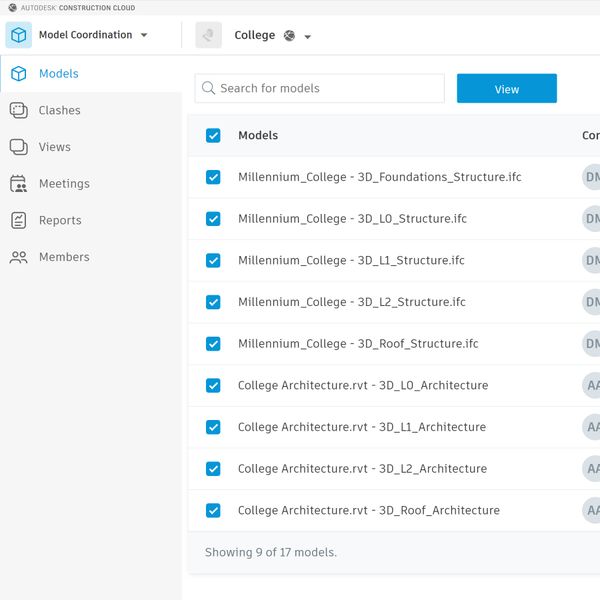Uncheck the select-all Models header checkbox
600x600 pixels.
click(213, 136)
